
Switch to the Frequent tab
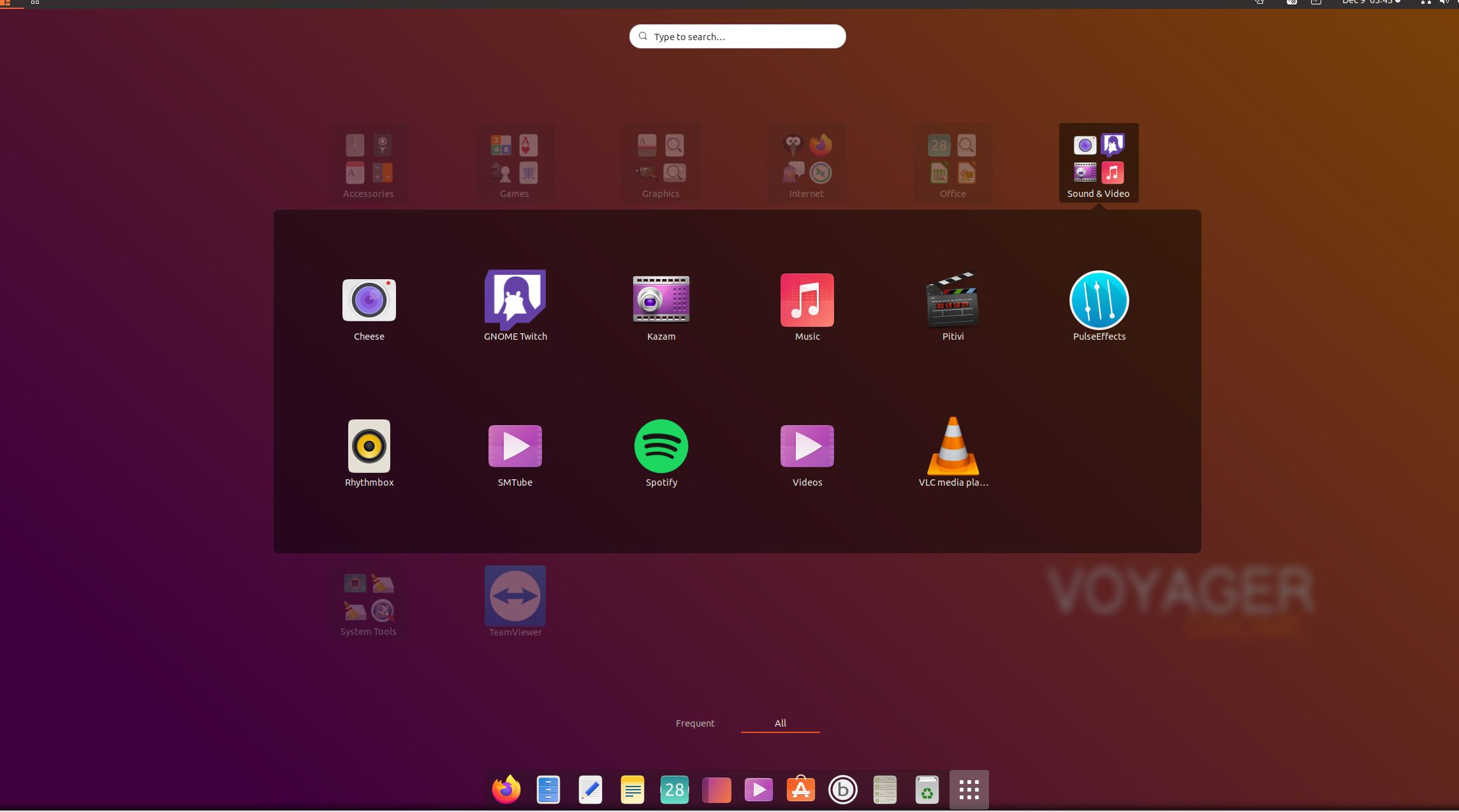(695, 723)
